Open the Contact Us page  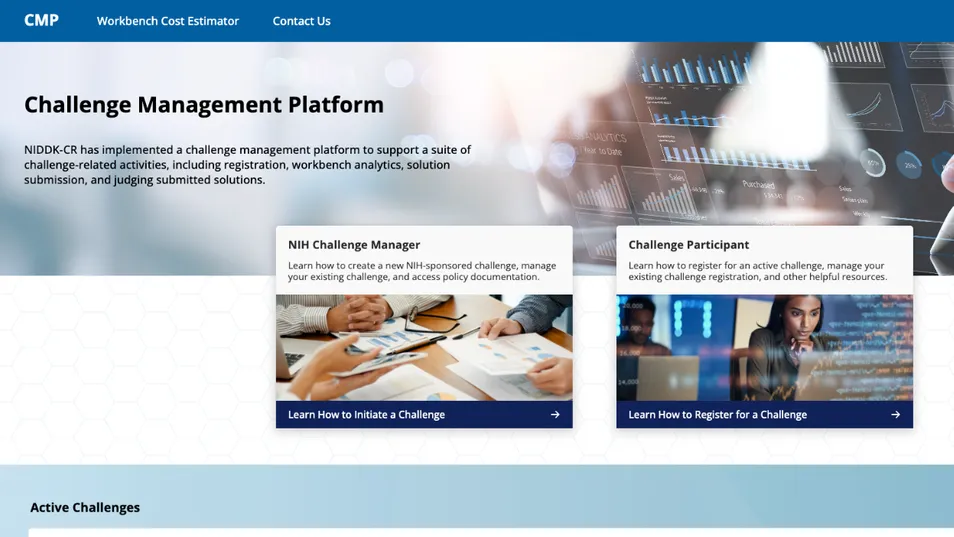point(301,21)
